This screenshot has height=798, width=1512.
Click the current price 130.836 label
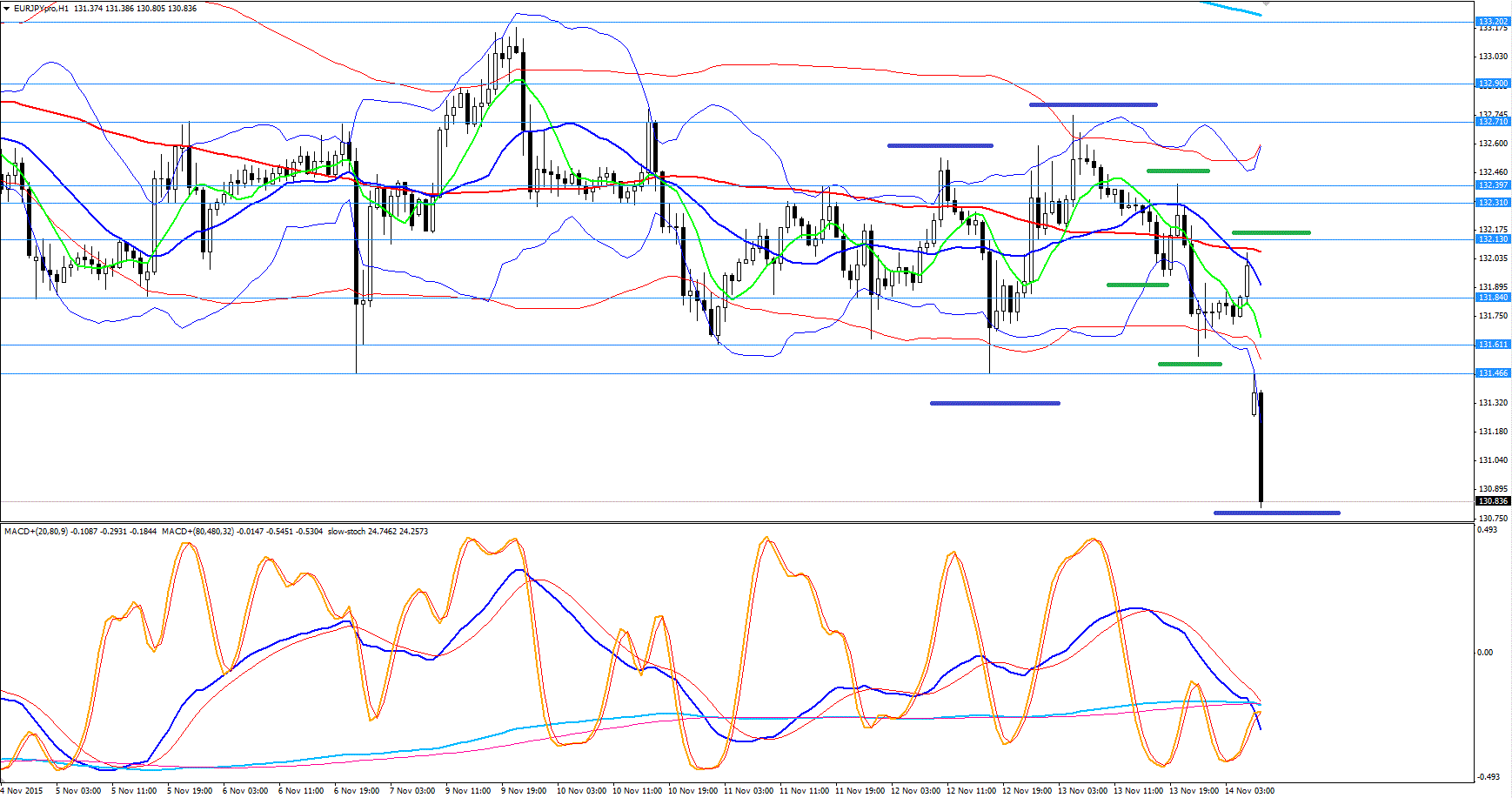coord(1493,500)
